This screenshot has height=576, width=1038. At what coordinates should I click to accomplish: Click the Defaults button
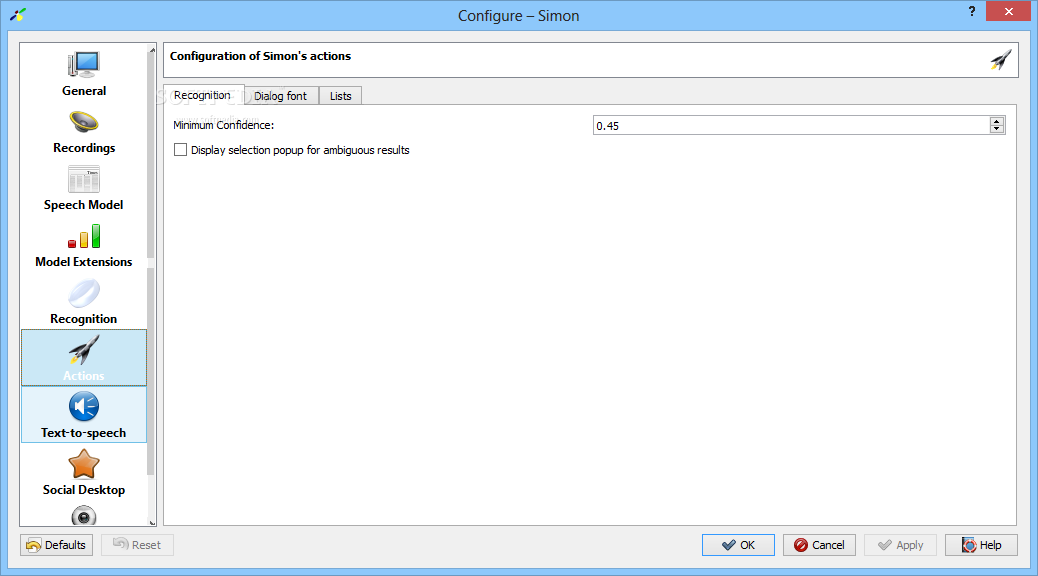click(56, 545)
